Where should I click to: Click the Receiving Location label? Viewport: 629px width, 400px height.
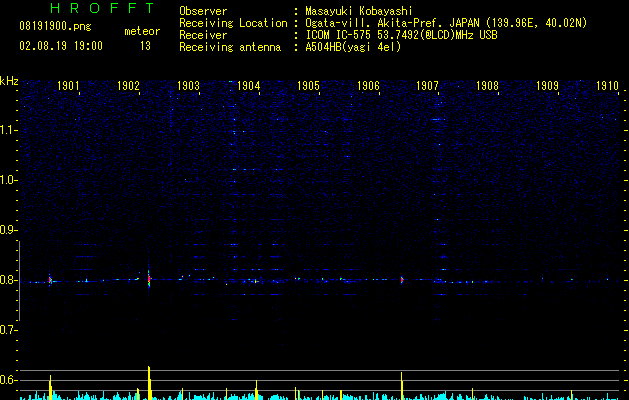pos(233,23)
